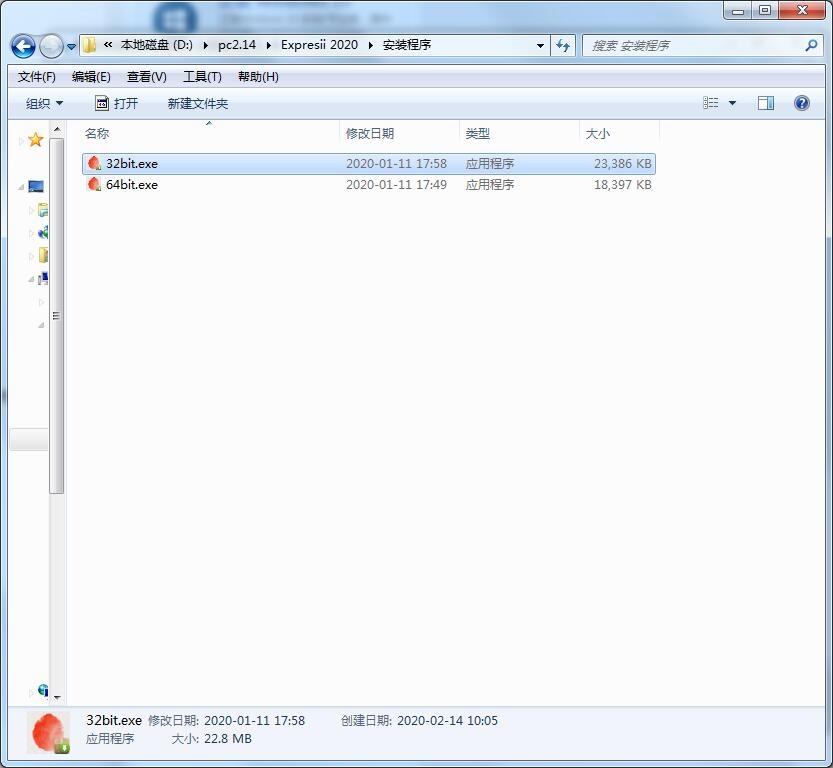This screenshot has width=833, height=768.
Task: Click the 创建日期 2020-02-14 10:05 value
Action: [x=447, y=721]
